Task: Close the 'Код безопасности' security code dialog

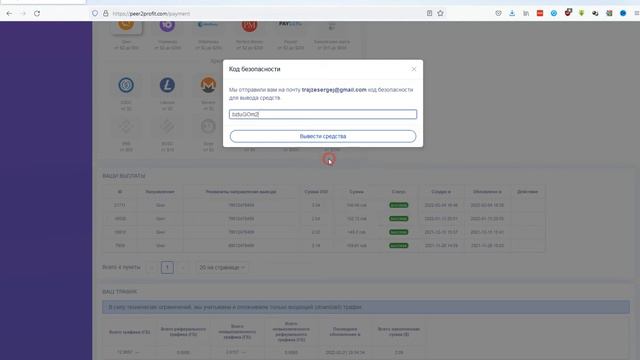Action: pyautogui.click(x=414, y=69)
